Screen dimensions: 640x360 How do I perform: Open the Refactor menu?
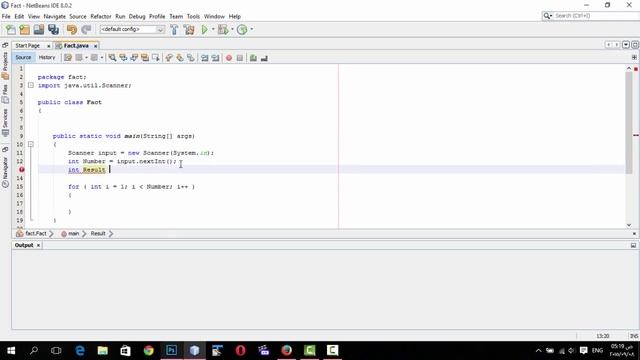[x=101, y=16]
